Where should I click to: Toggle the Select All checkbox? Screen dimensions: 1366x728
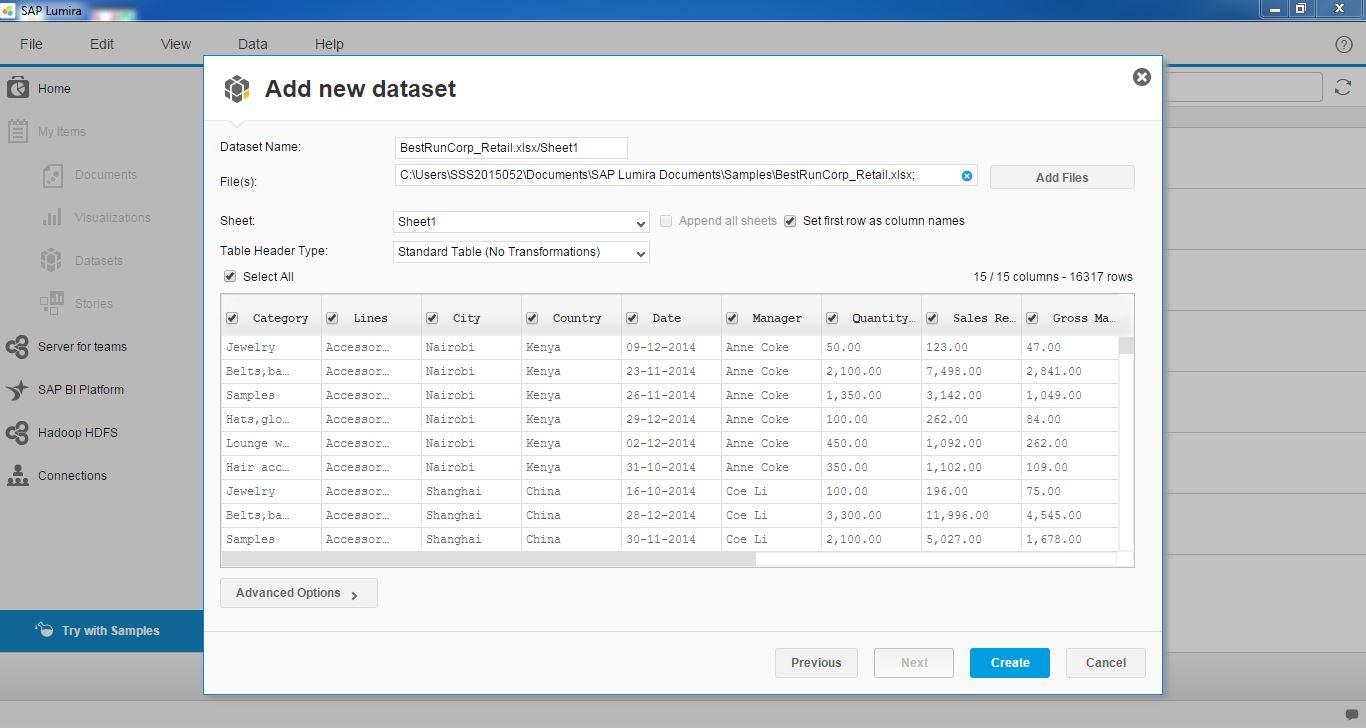[230, 277]
